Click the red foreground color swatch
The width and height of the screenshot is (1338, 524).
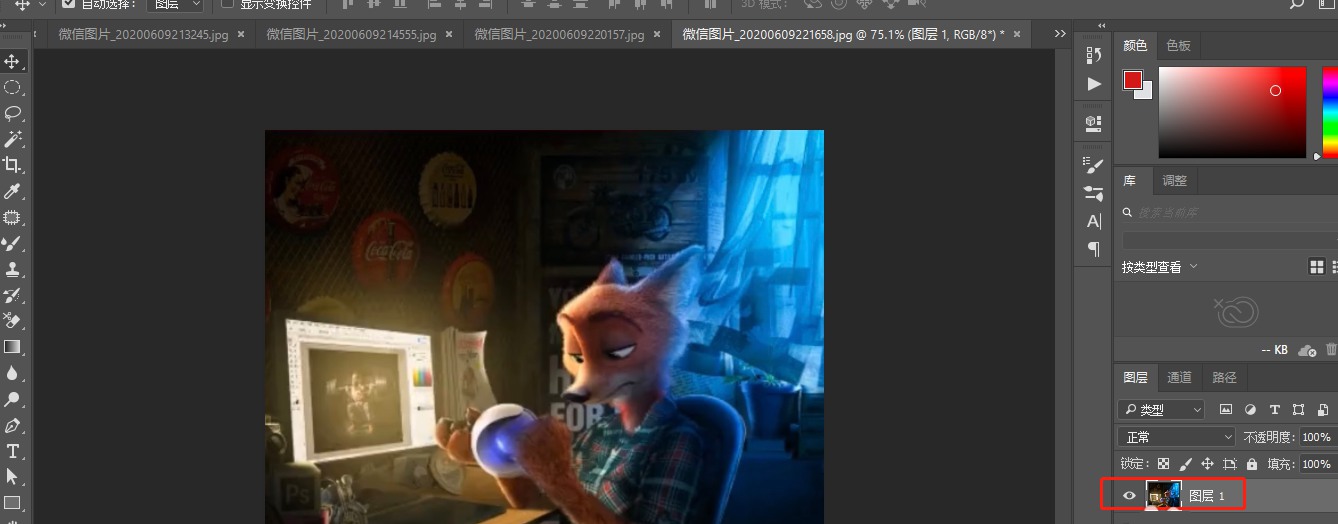click(x=1132, y=81)
